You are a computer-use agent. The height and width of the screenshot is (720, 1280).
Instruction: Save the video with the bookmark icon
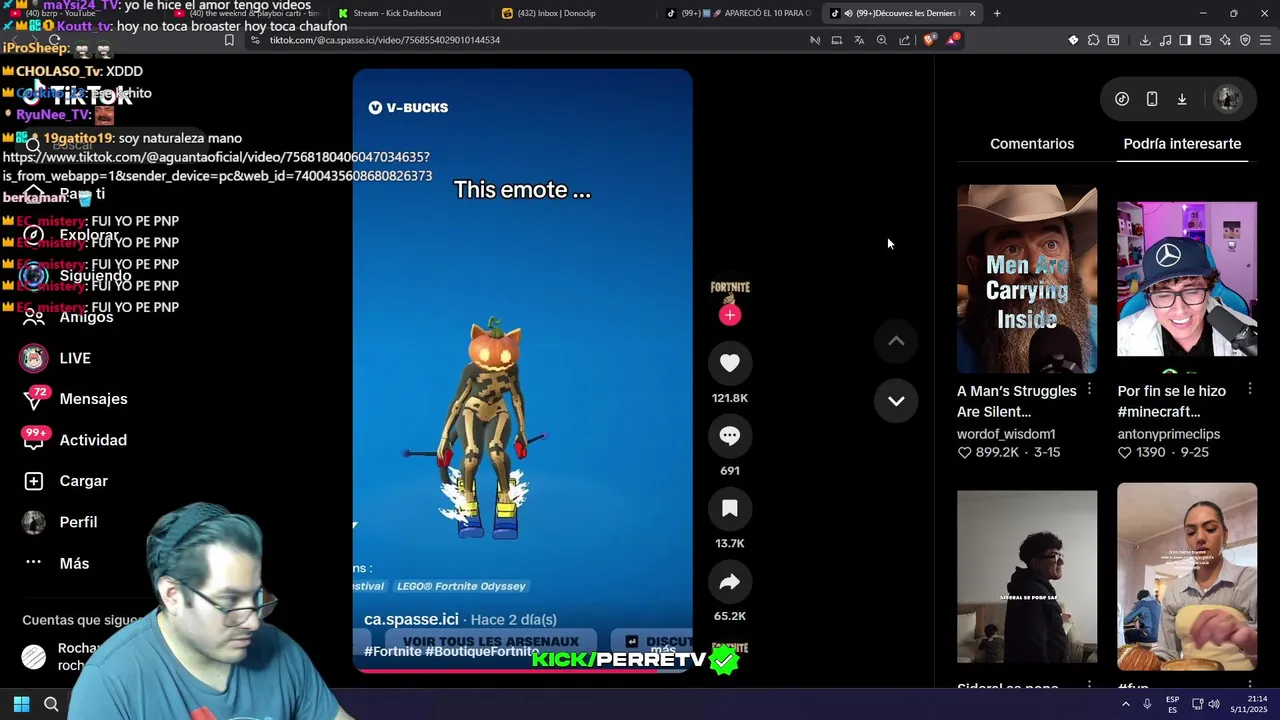[730, 509]
